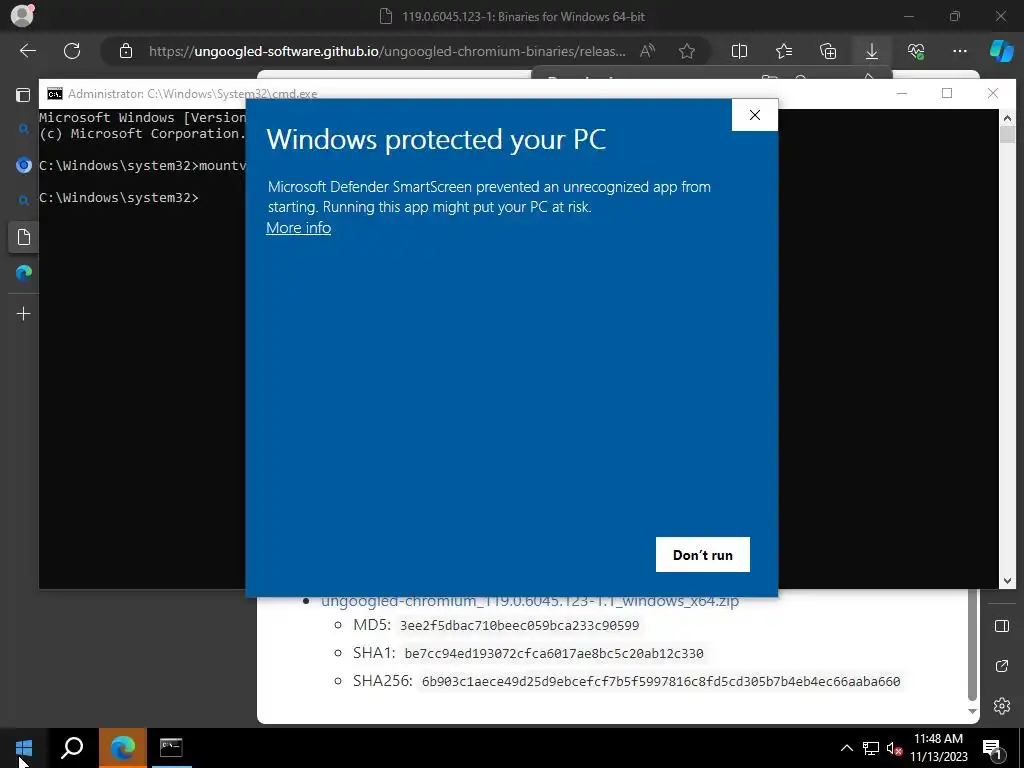Open Edge Settings and more menu
This screenshot has width=1024, height=768.
(959, 51)
